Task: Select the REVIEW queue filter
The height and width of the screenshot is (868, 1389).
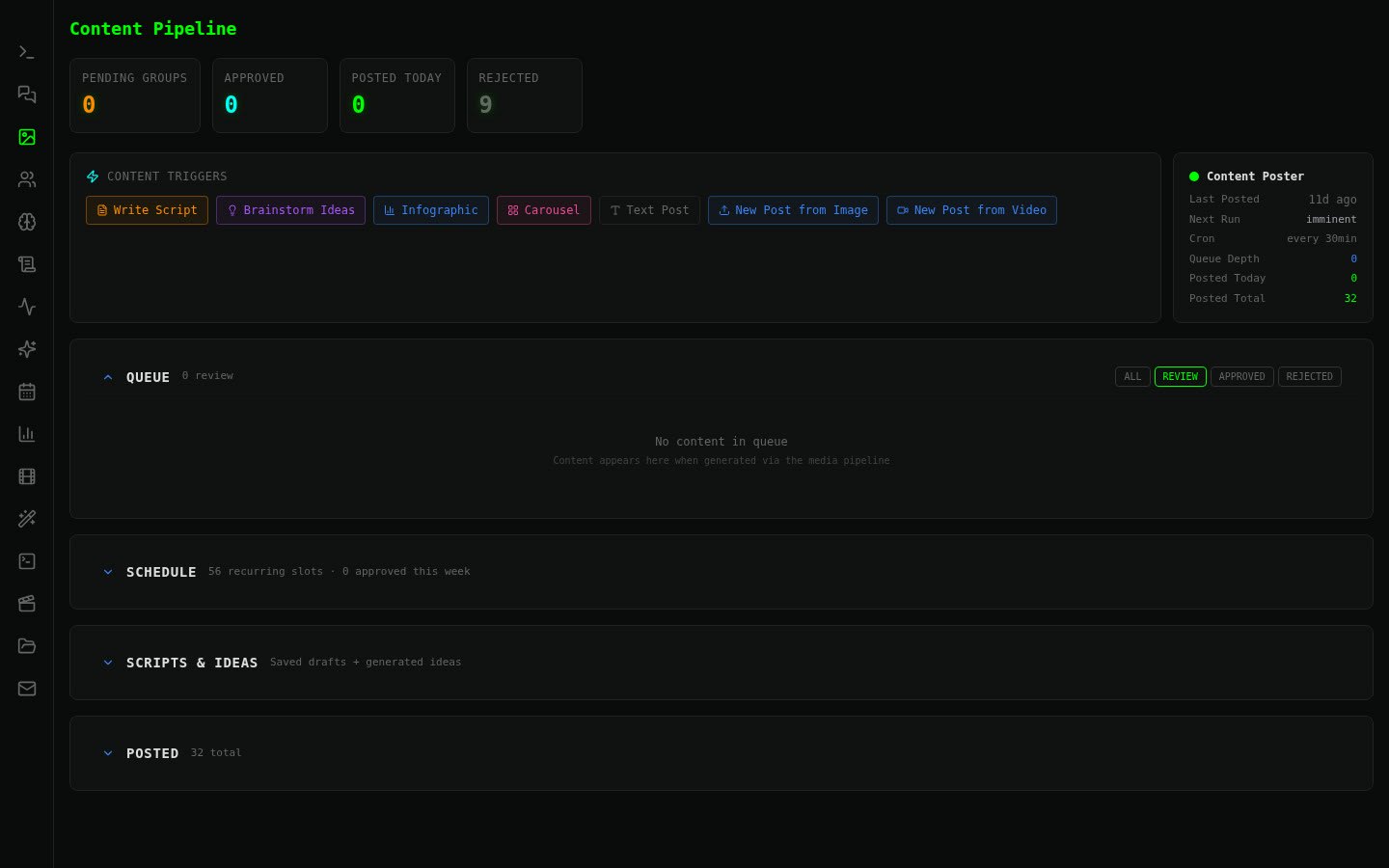Action: 1181,377
